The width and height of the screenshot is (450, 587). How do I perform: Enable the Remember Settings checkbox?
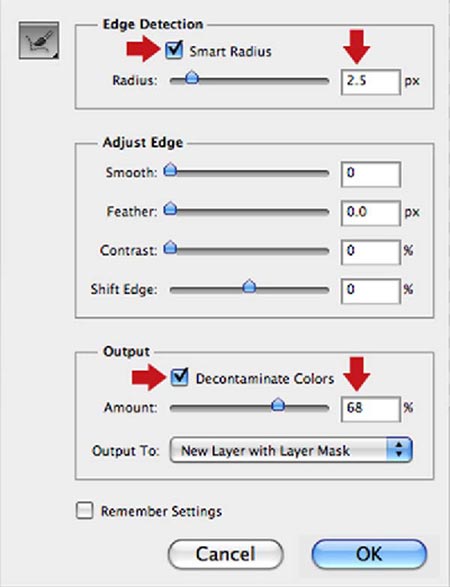[85, 511]
